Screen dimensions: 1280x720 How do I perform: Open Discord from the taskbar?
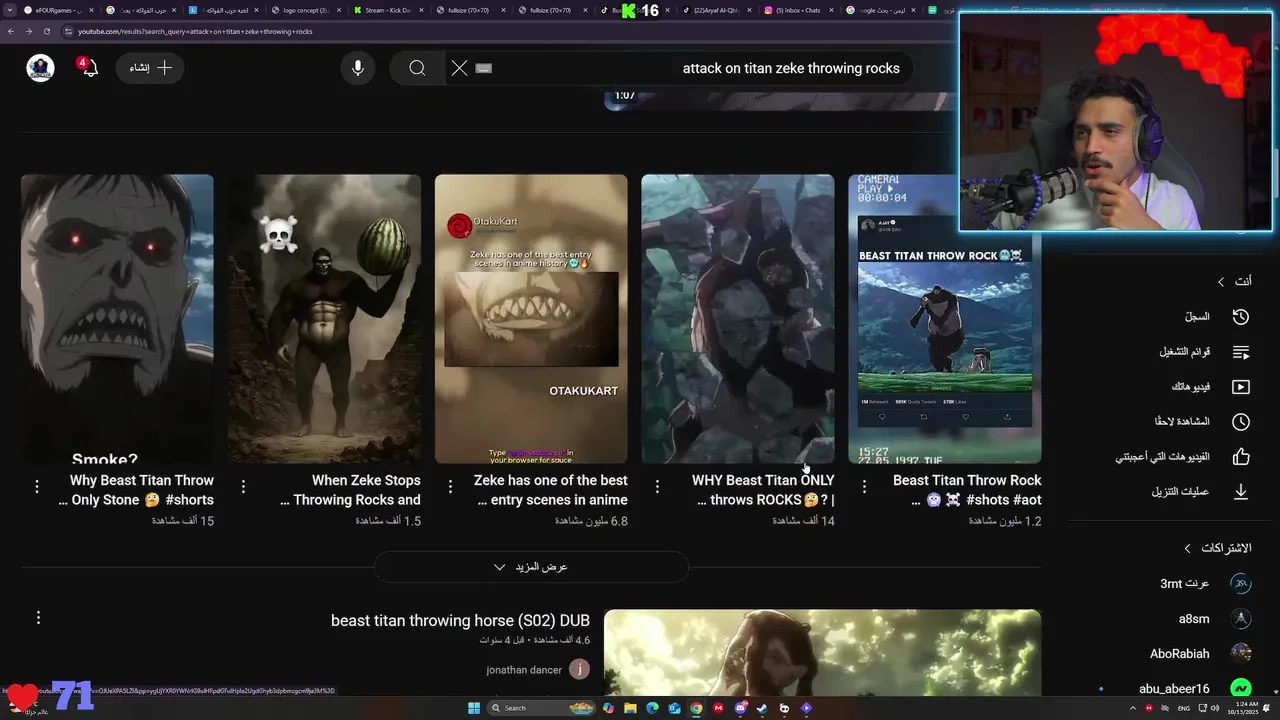coord(740,708)
